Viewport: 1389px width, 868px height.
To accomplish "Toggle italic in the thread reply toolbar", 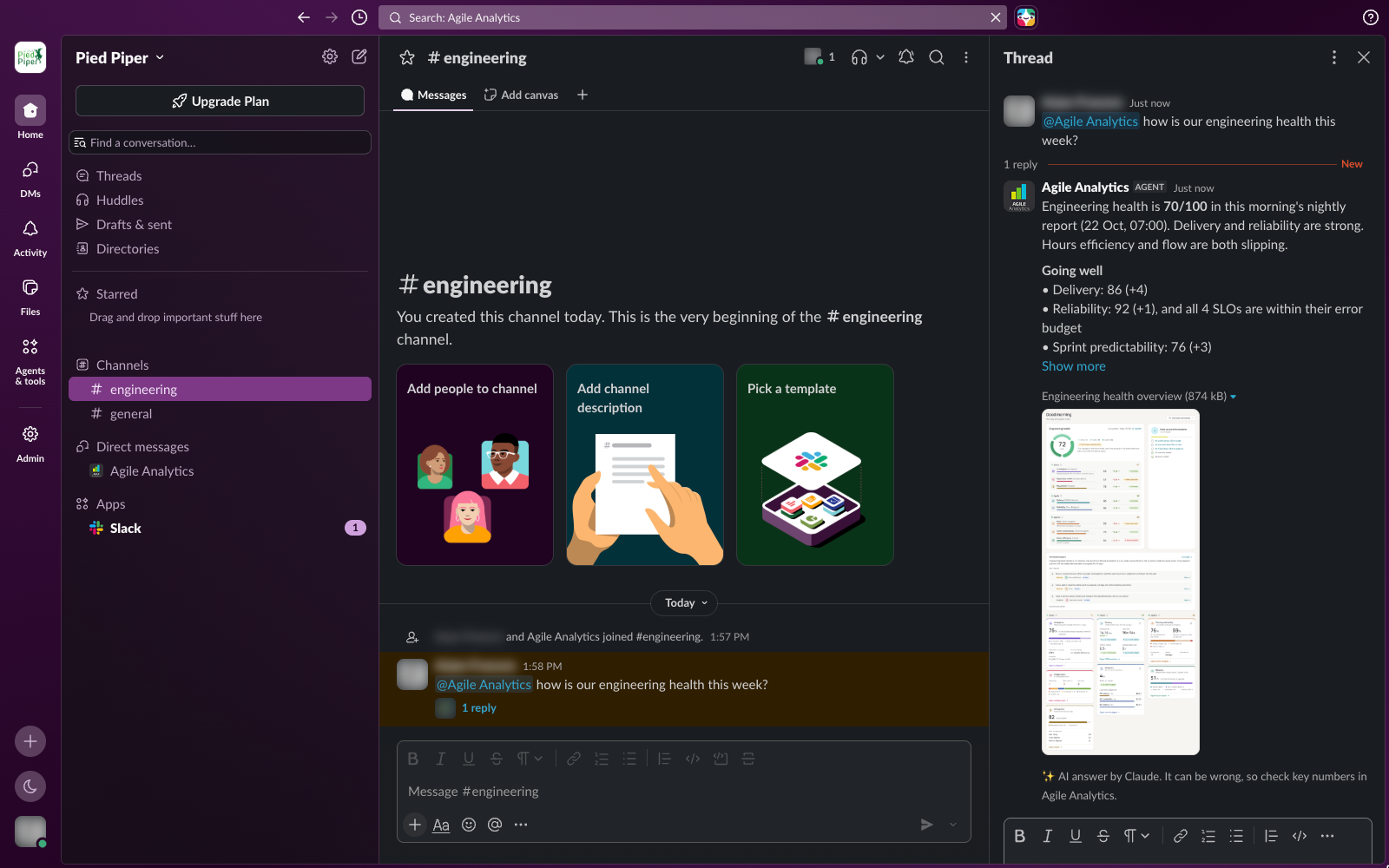I will (x=1048, y=836).
